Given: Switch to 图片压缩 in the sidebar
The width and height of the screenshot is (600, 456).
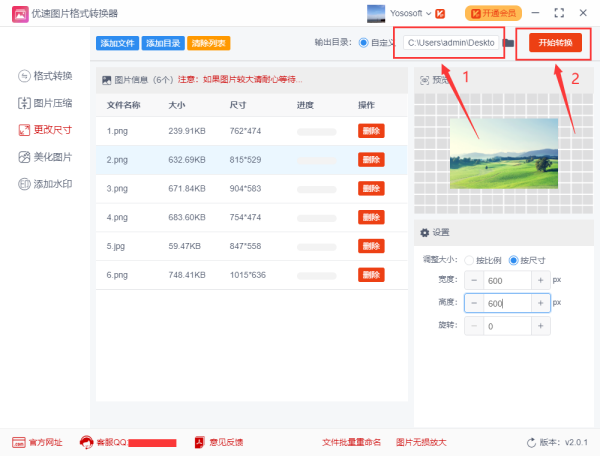Looking at the screenshot, I should 45,103.
